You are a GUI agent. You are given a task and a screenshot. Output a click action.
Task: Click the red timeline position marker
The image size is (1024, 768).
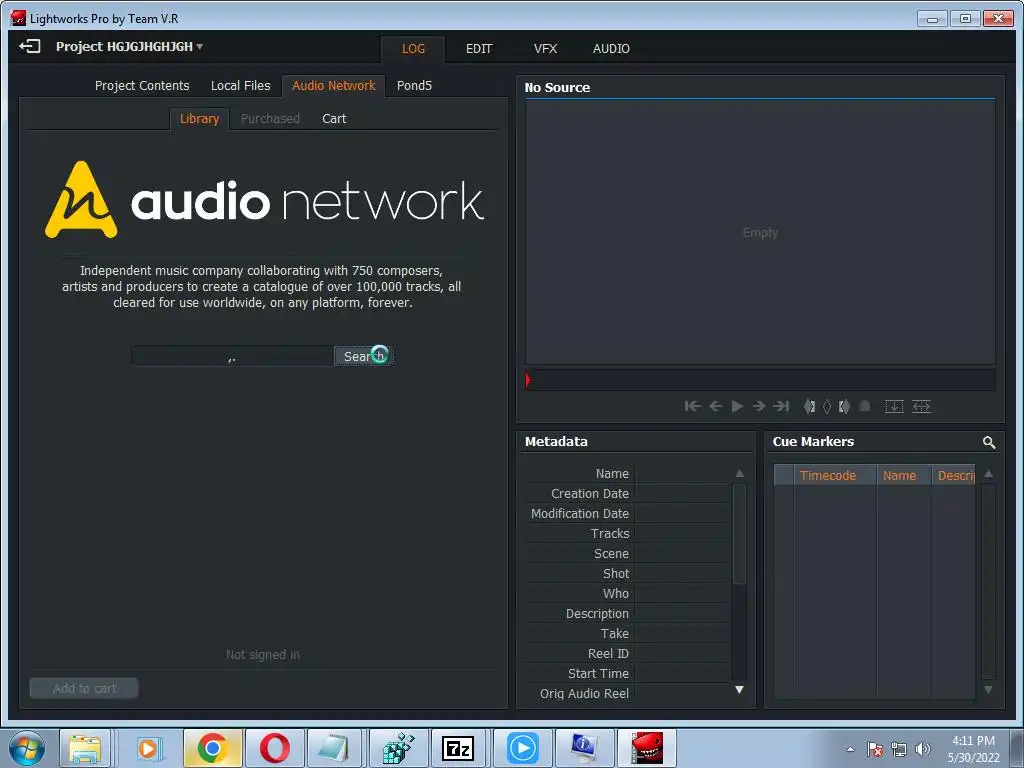(x=528, y=380)
